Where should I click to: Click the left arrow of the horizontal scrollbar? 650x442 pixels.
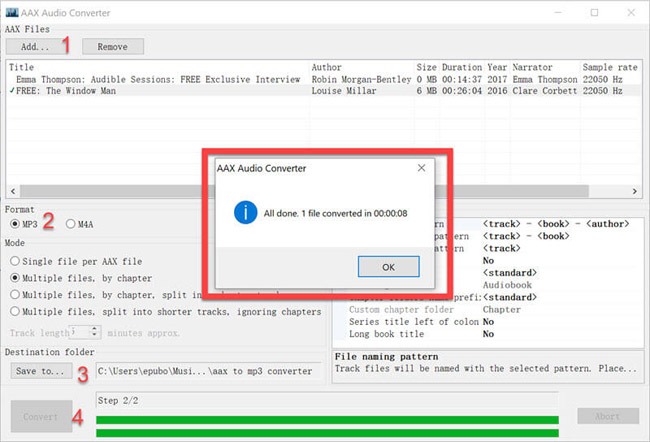click(x=13, y=191)
